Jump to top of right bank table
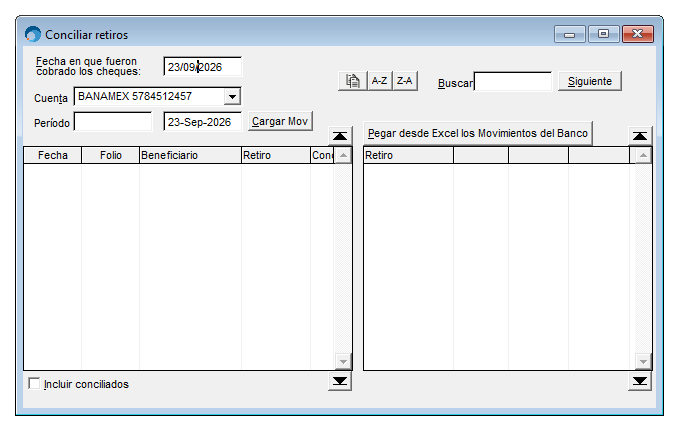This screenshot has width=679, height=424. (x=640, y=136)
